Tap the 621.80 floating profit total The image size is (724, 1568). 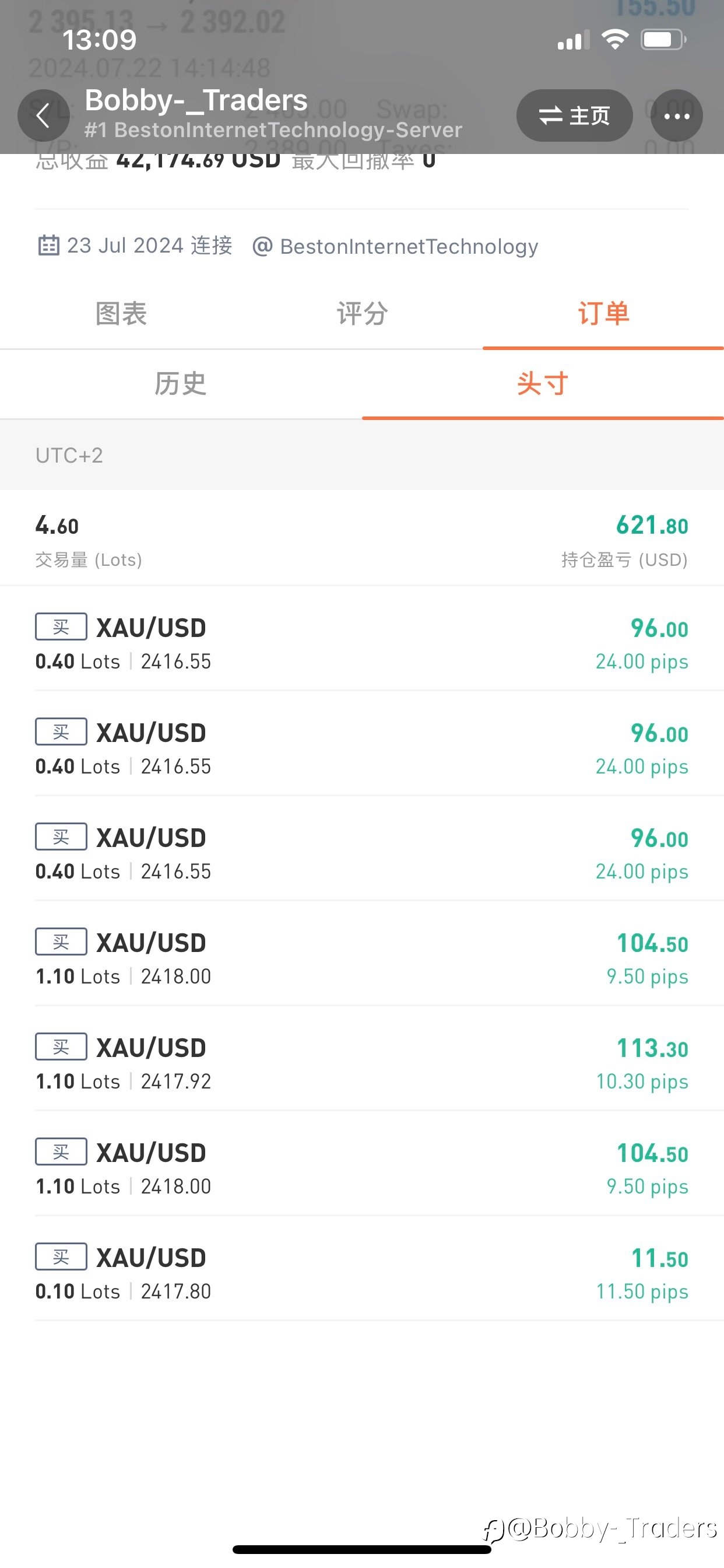(x=652, y=526)
